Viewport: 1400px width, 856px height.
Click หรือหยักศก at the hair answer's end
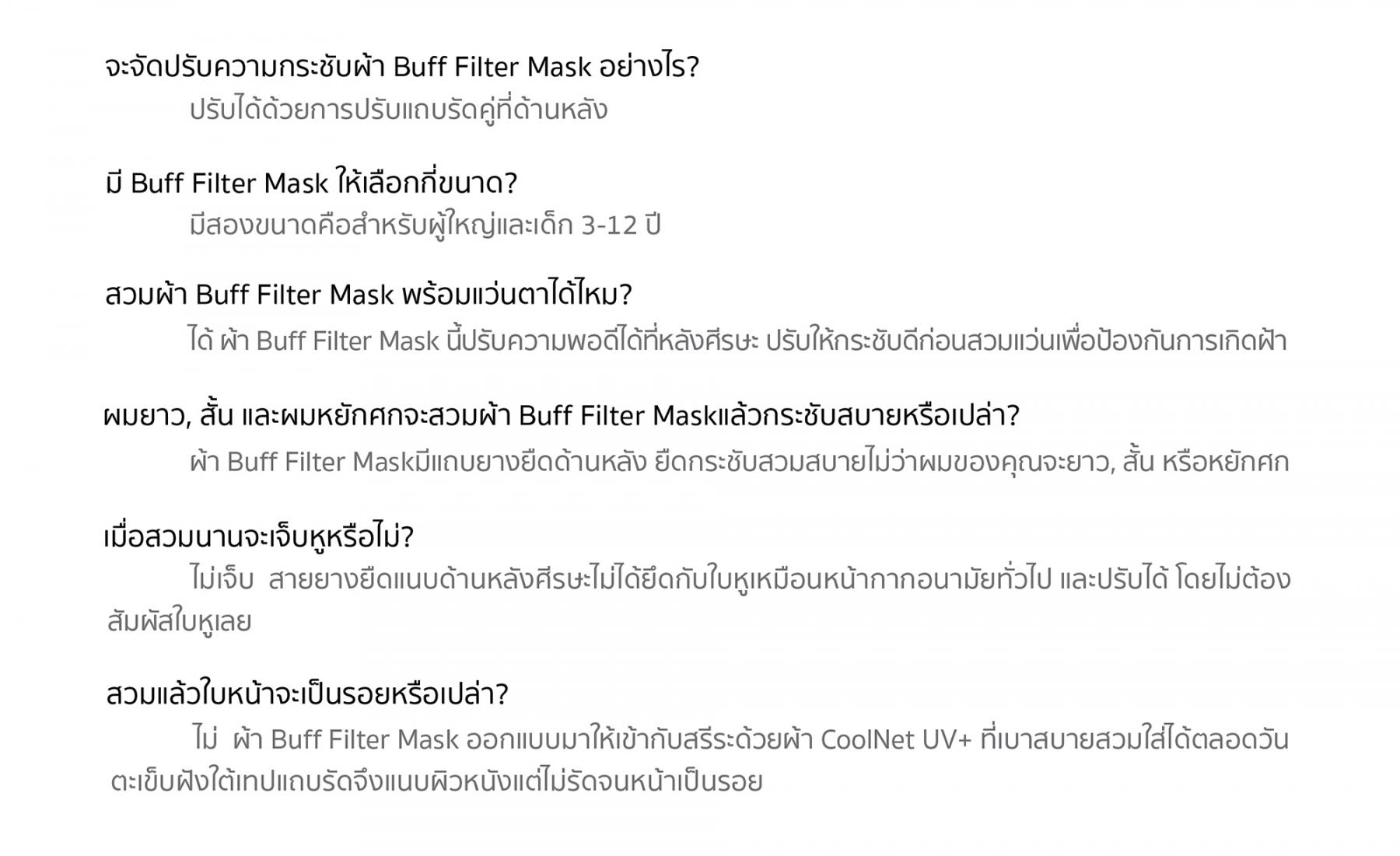1226,462
